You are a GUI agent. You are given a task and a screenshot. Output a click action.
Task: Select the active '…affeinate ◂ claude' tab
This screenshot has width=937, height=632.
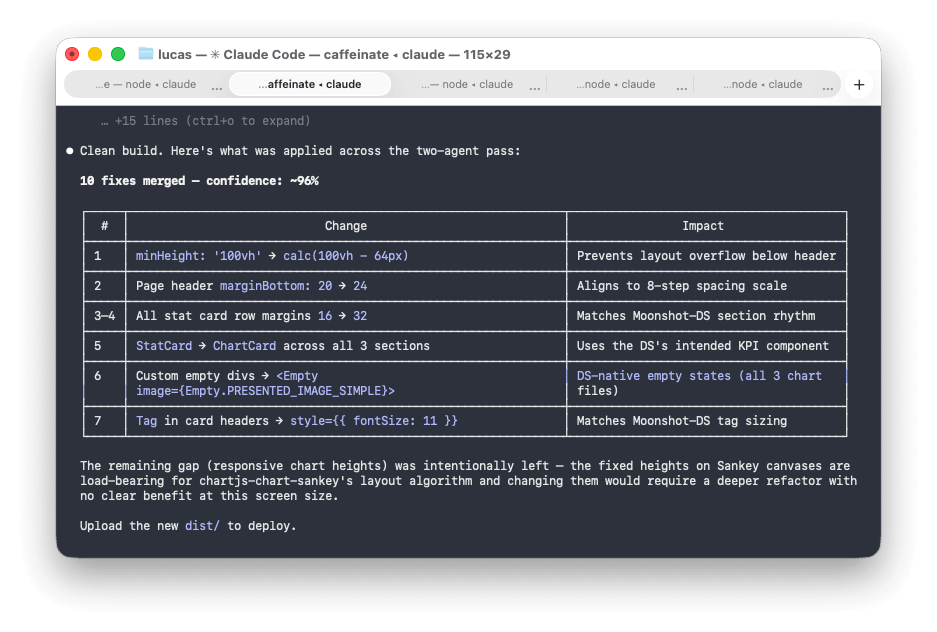point(310,85)
